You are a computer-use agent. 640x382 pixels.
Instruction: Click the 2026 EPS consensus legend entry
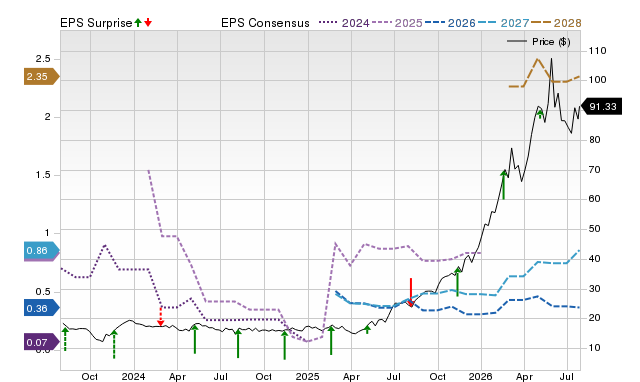pyautogui.click(x=450, y=23)
